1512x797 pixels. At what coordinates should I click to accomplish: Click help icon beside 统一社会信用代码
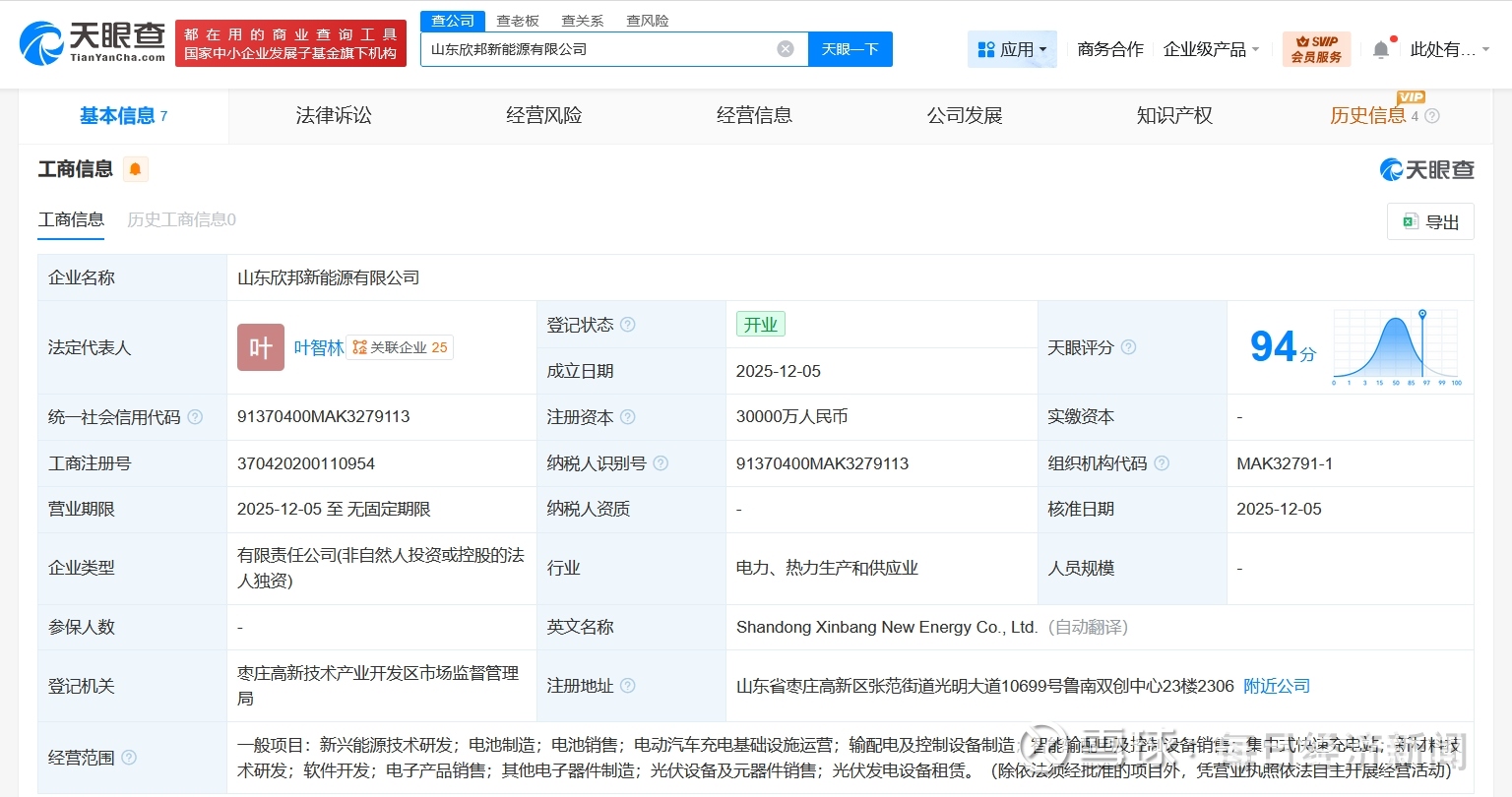(x=195, y=417)
